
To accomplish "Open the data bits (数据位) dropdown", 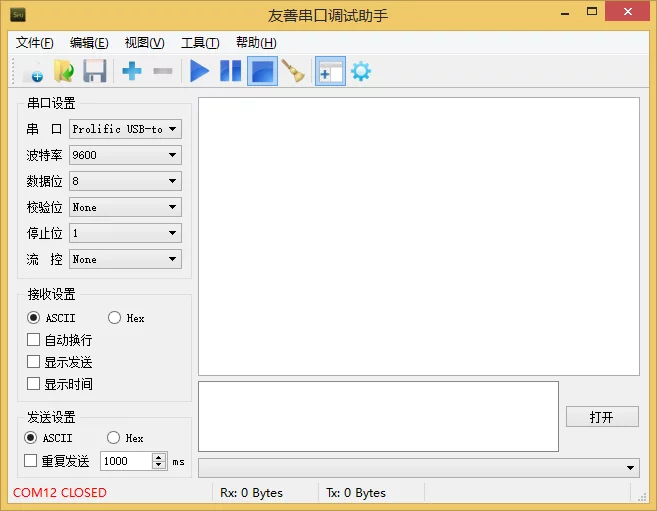I will pos(125,181).
